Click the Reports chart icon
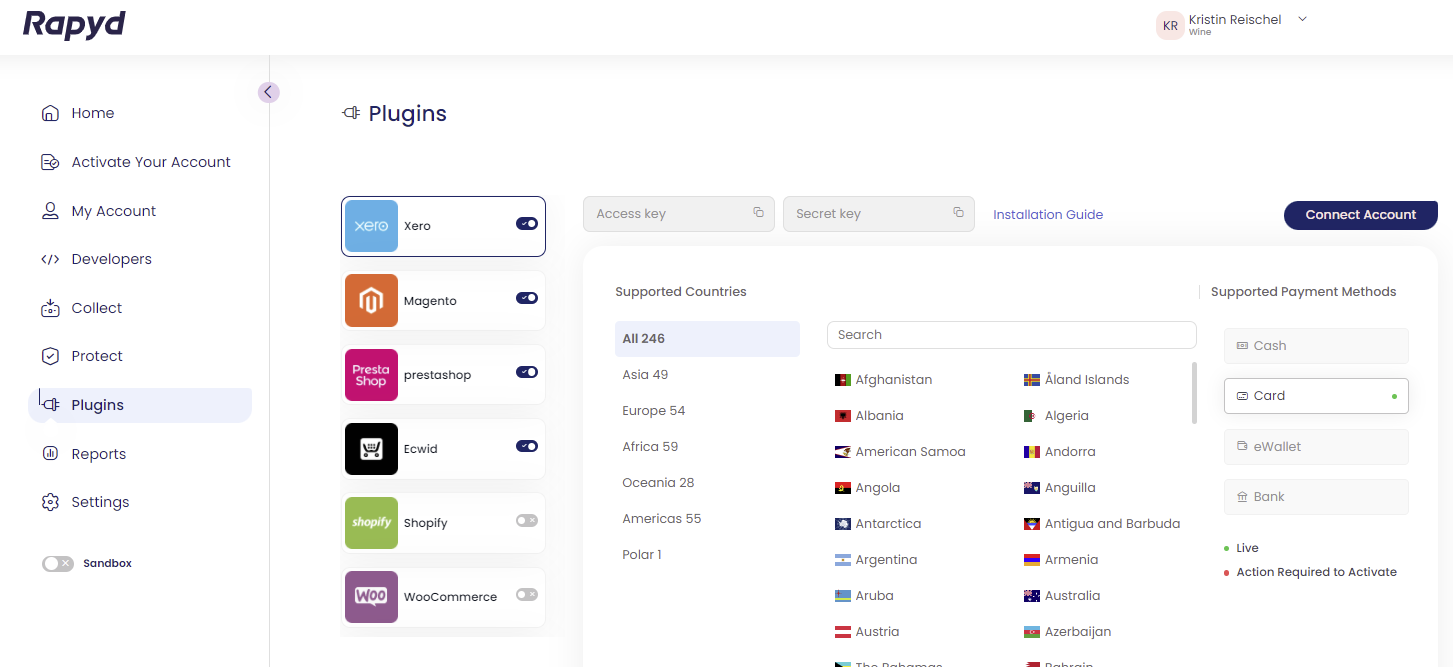 click(50, 454)
